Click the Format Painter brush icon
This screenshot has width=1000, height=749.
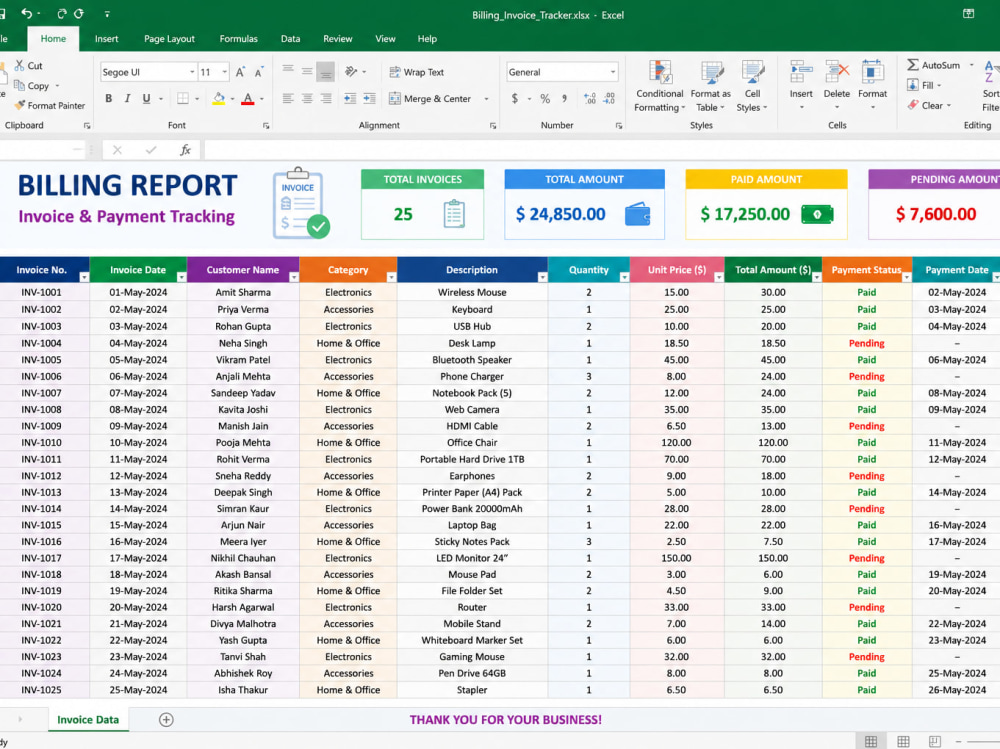coord(20,105)
